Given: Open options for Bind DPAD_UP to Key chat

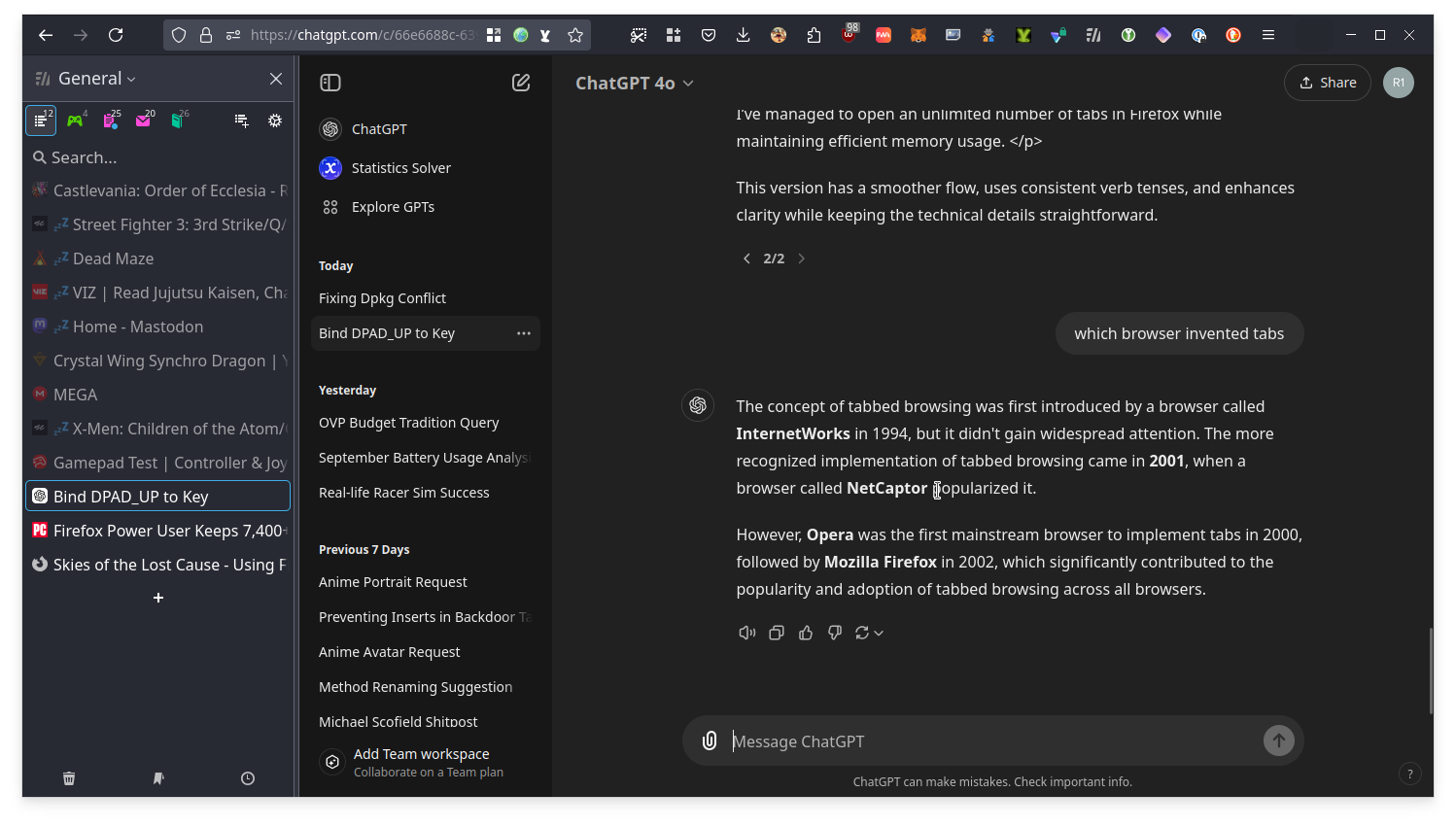Looking at the screenshot, I should (524, 333).
